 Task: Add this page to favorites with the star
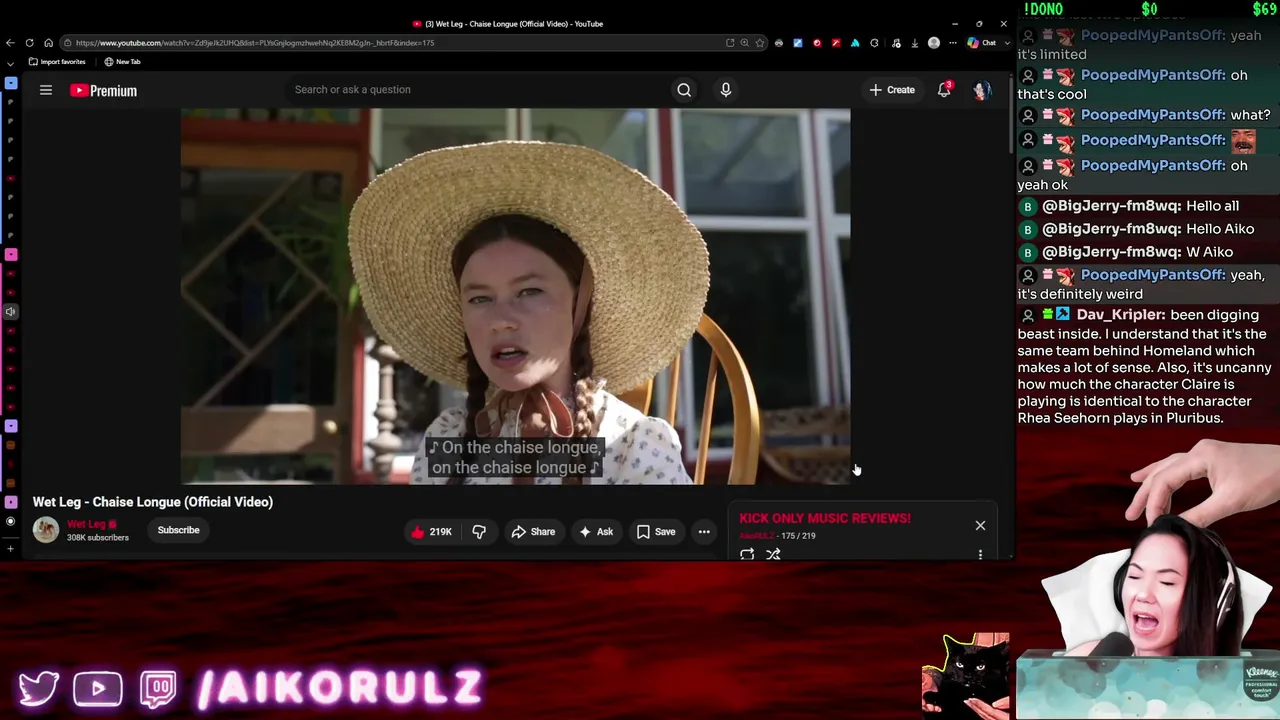point(760,43)
